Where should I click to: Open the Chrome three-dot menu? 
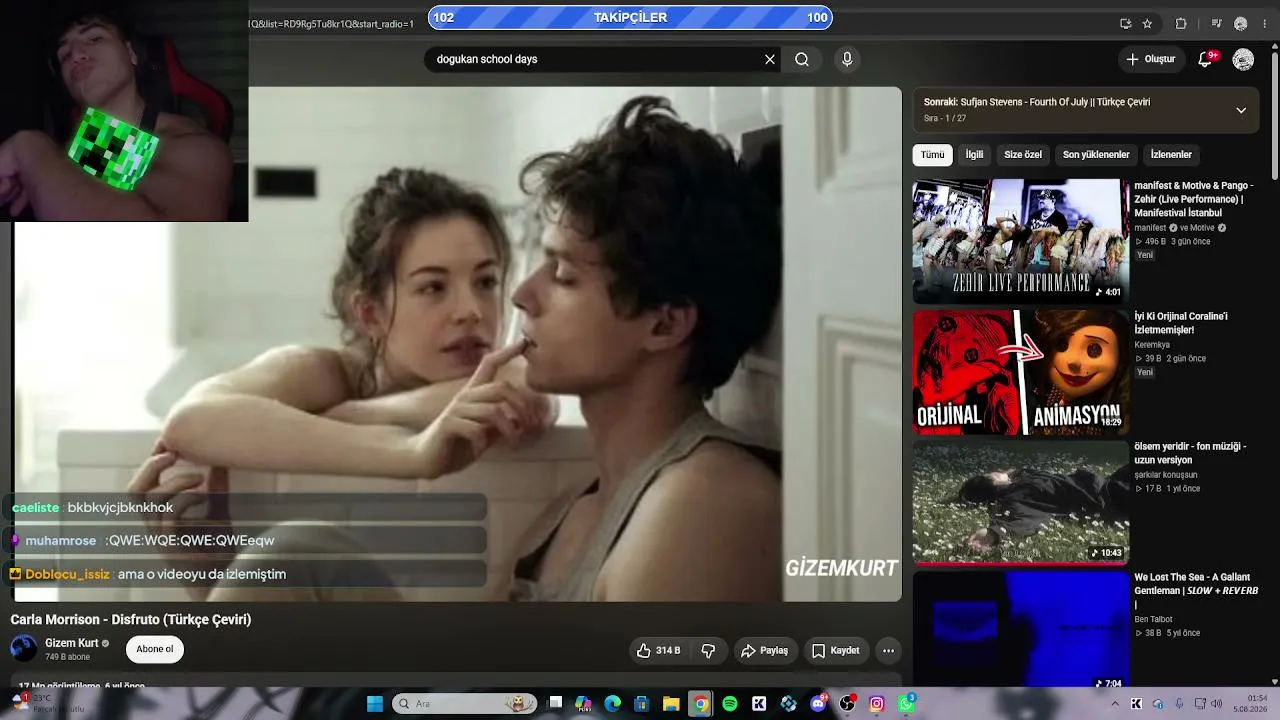click(1266, 24)
